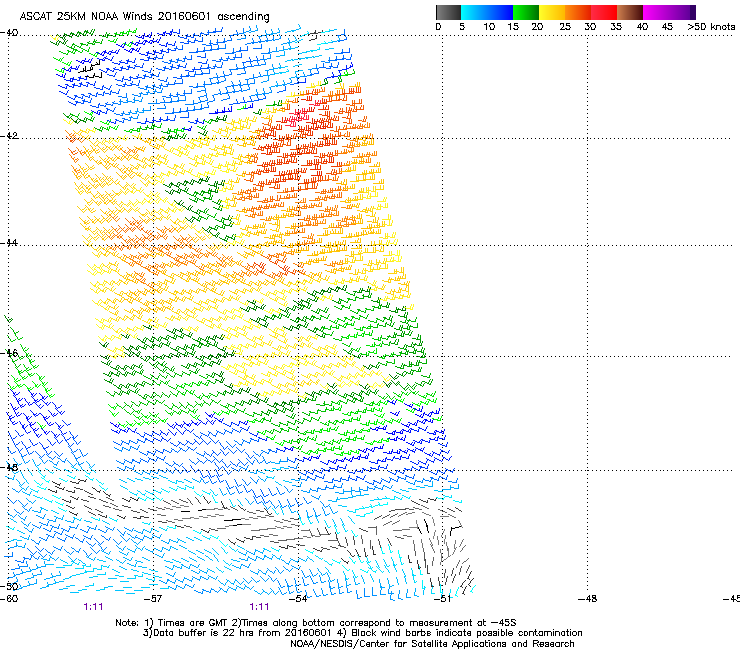Image resolution: width=740 pixels, height=650 pixels.
Task: Click the 'NOAA/NESDIS/Center for Satellite Applications and Research' credit
Action: (x=432, y=644)
